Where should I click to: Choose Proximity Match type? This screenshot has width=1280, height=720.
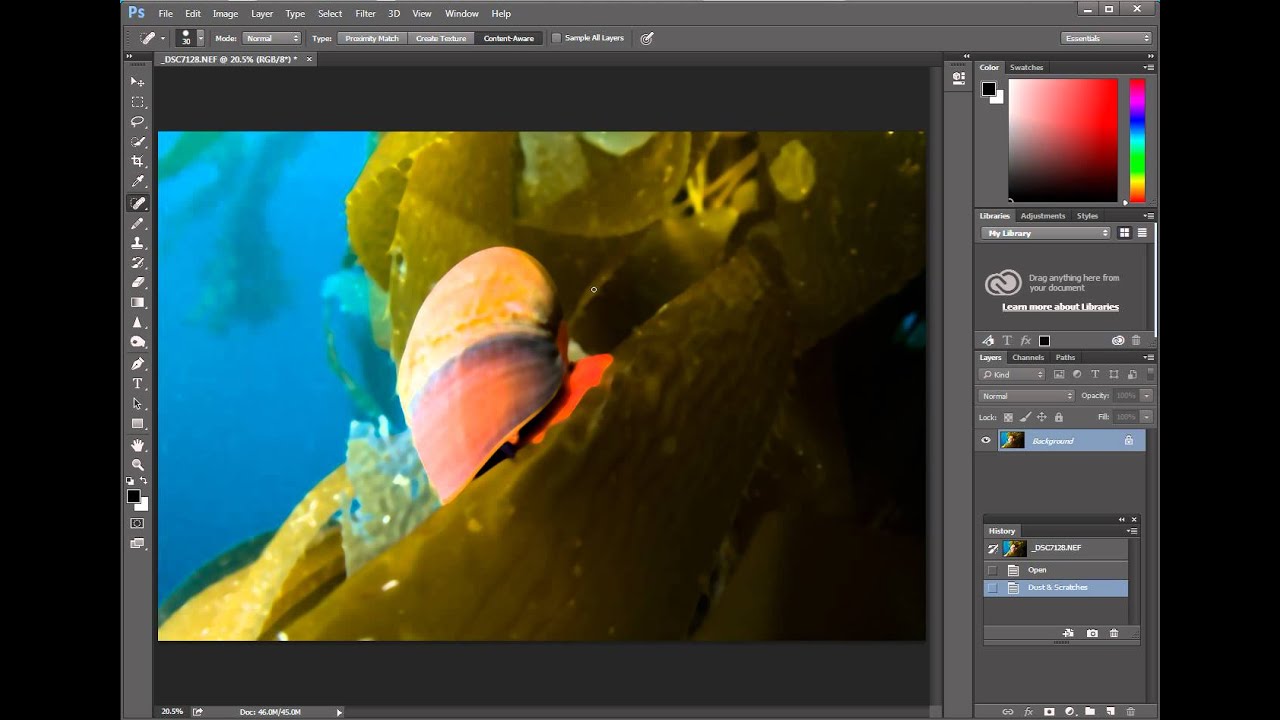pyautogui.click(x=372, y=38)
